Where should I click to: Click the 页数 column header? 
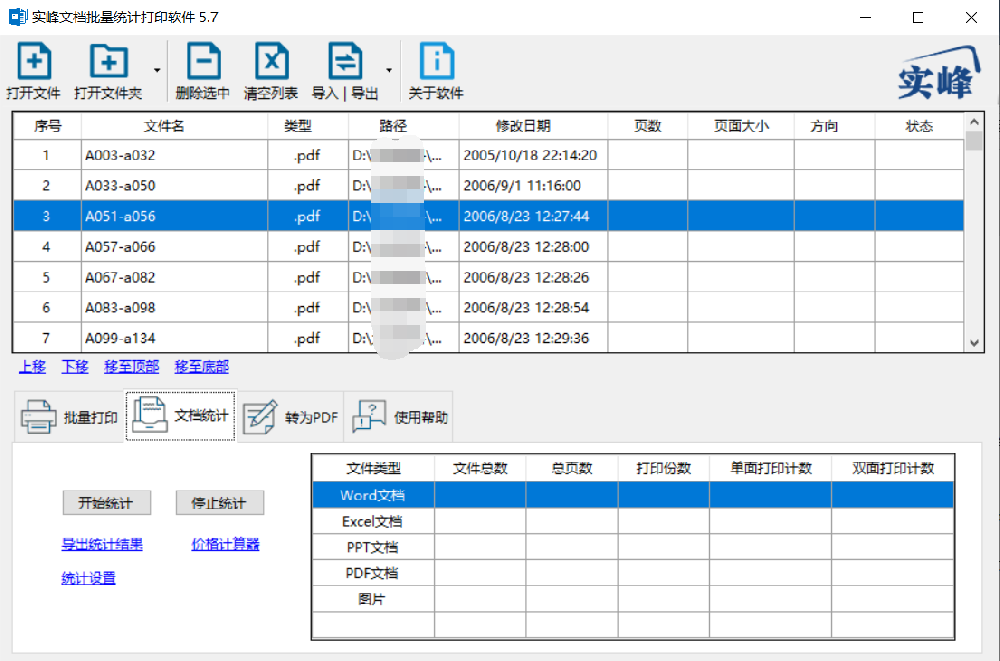click(x=648, y=126)
